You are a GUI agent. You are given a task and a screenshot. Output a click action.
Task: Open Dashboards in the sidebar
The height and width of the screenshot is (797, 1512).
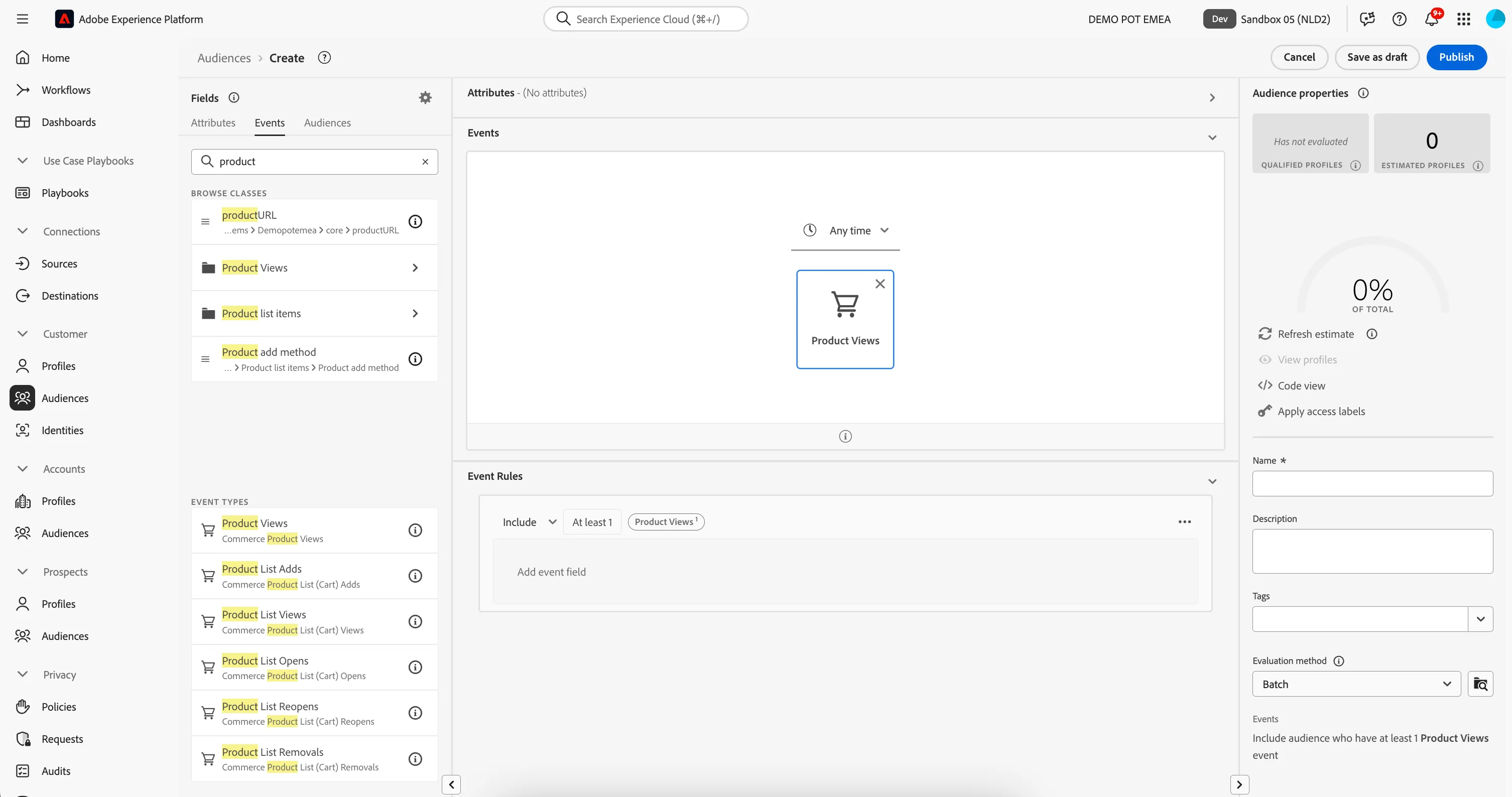pos(69,122)
